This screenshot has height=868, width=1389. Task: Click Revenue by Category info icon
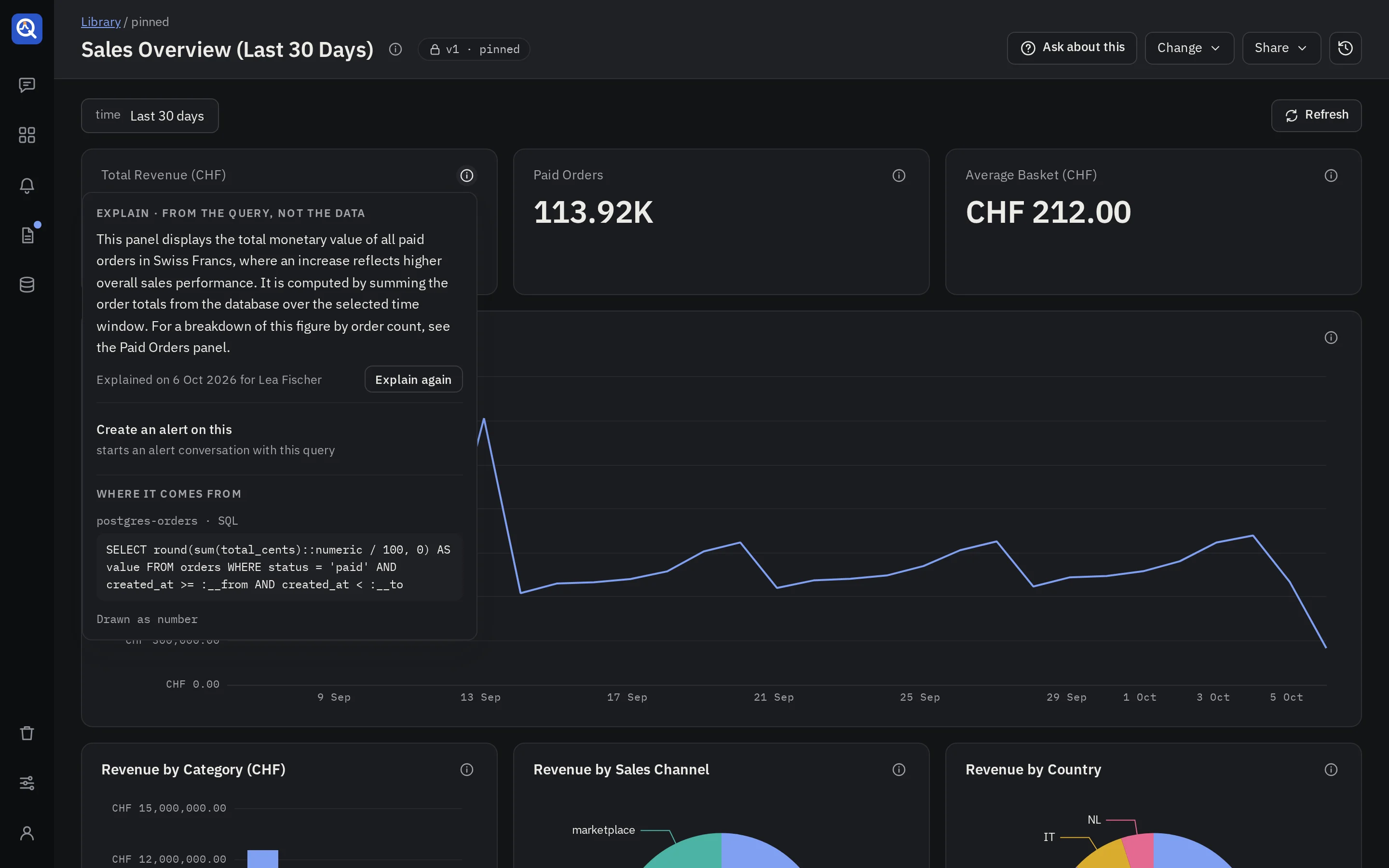[x=467, y=770]
